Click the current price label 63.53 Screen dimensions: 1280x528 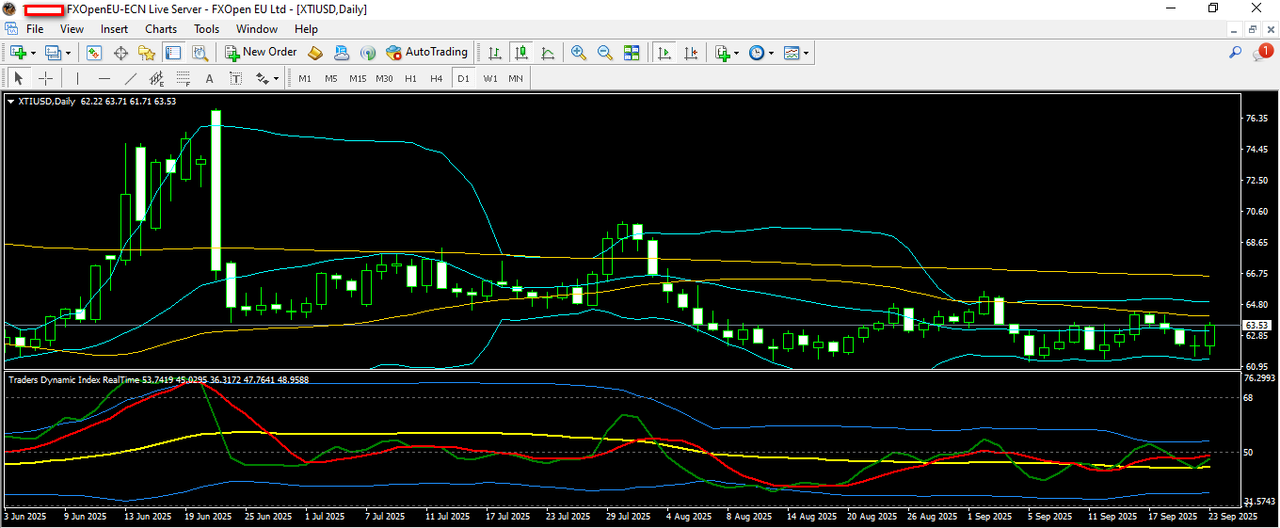(x=1257, y=325)
